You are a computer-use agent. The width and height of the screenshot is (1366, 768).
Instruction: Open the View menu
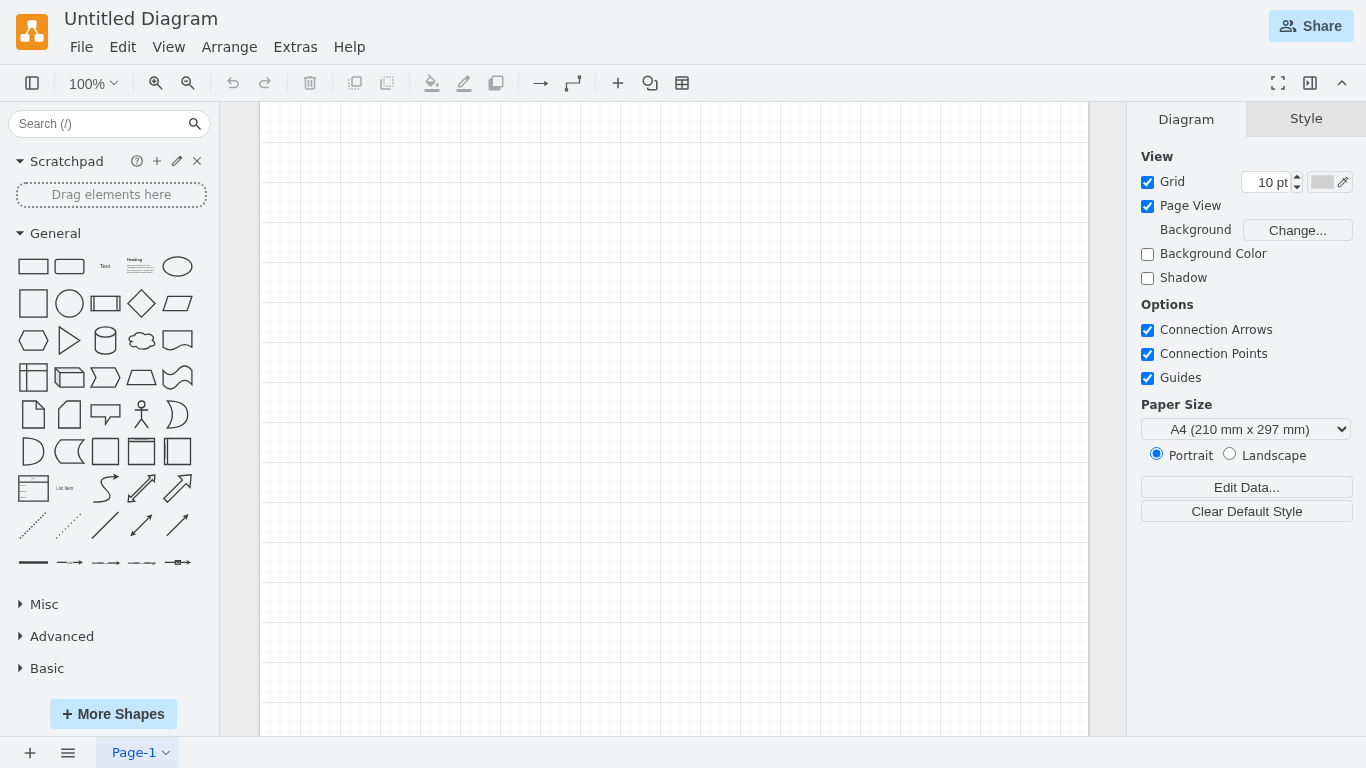tap(169, 47)
